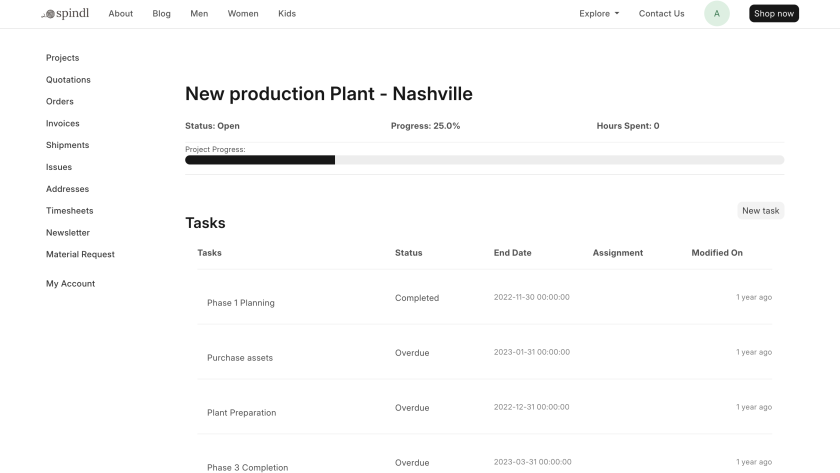Open Timesheets from the sidebar
The height and width of the screenshot is (473, 840).
point(70,211)
